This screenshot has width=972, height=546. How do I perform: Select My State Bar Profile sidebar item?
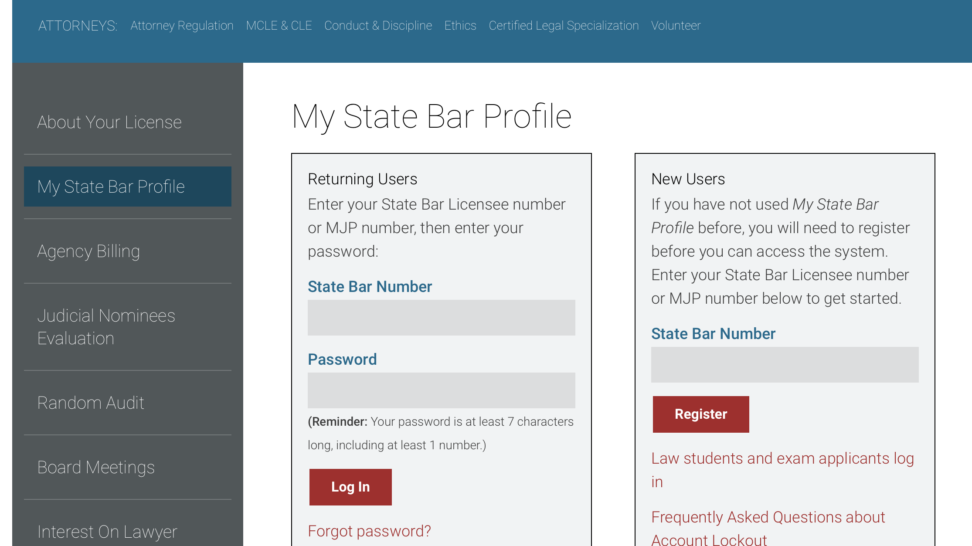pyautogui.click(x=128, y=187)
